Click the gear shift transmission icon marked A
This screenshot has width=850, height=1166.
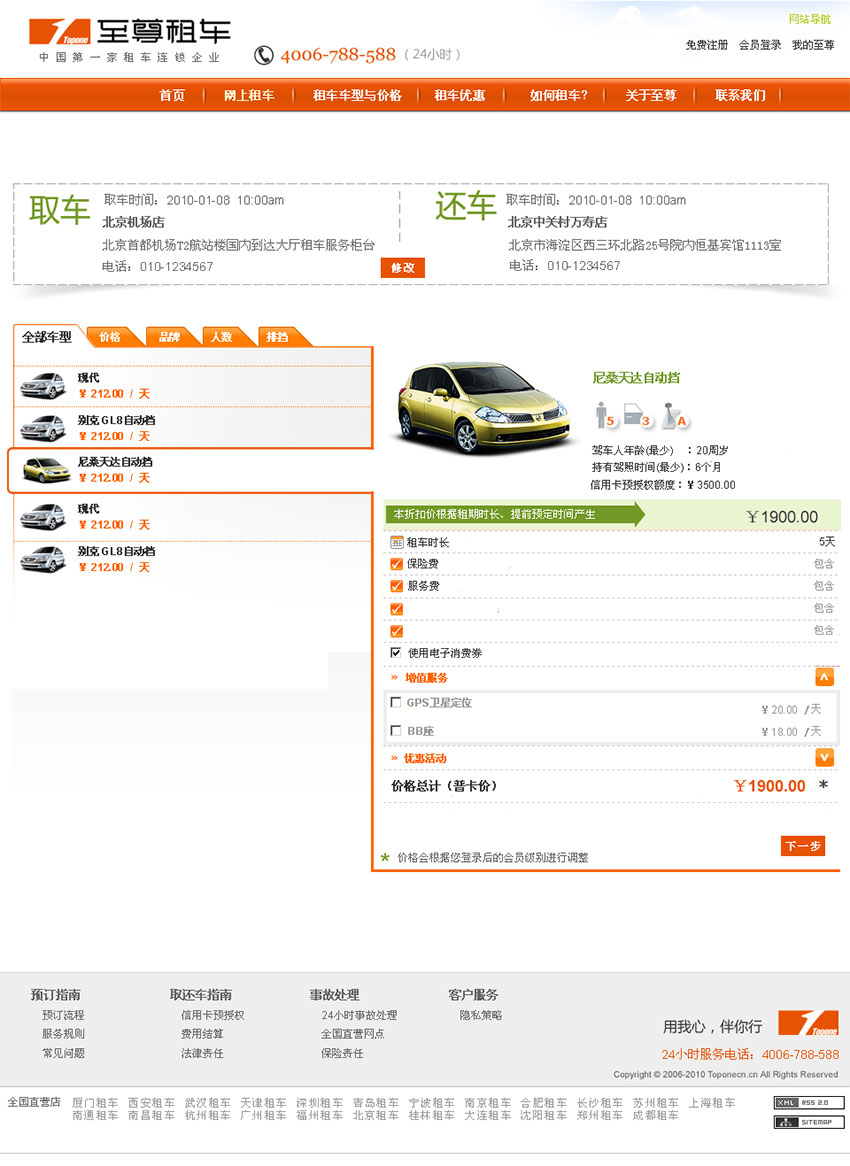[674, 416]
